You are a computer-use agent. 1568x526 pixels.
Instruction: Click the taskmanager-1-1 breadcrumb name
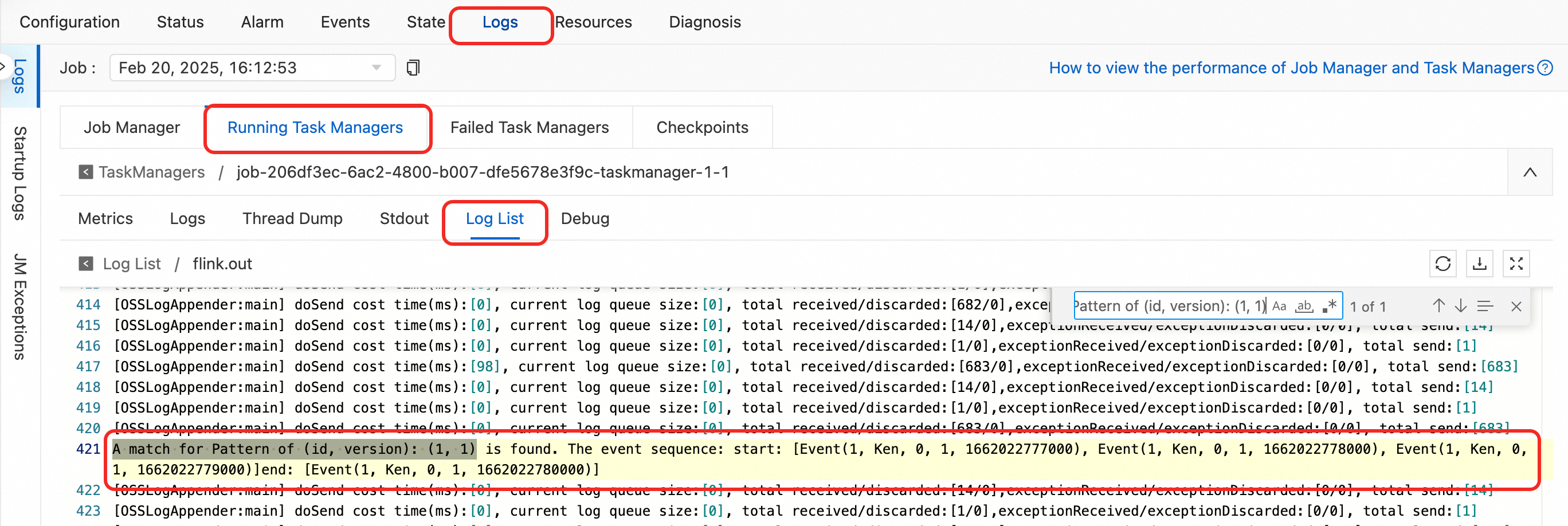pyautogui.click(x=483, y=172)
